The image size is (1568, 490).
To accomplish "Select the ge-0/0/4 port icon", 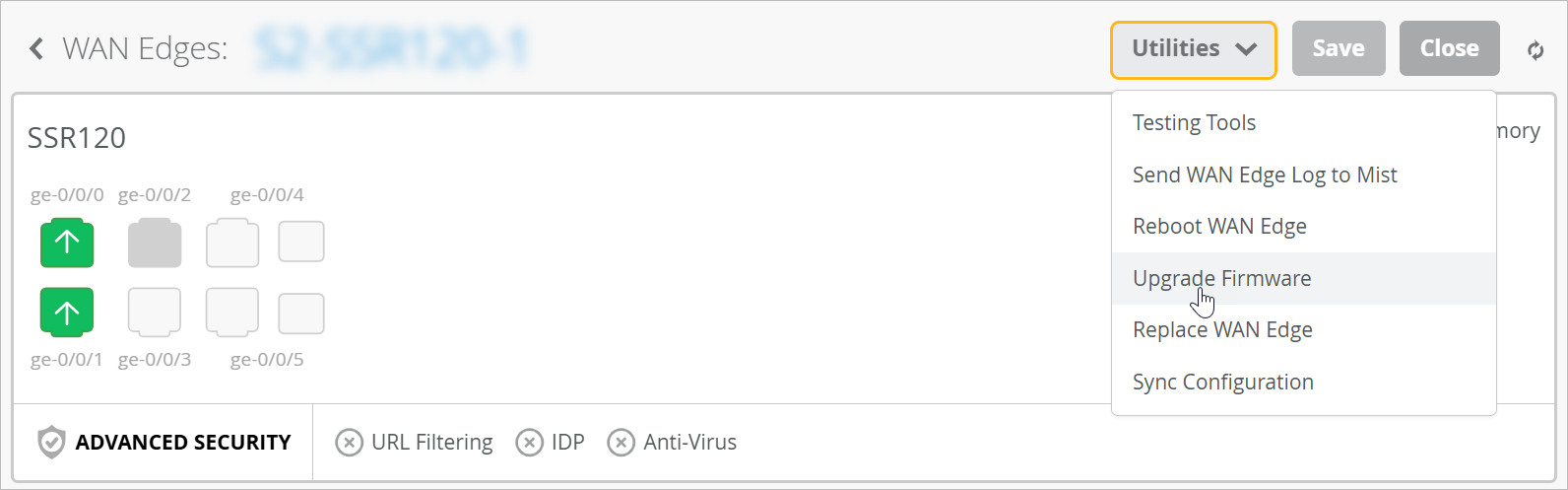I will point(232,243).
